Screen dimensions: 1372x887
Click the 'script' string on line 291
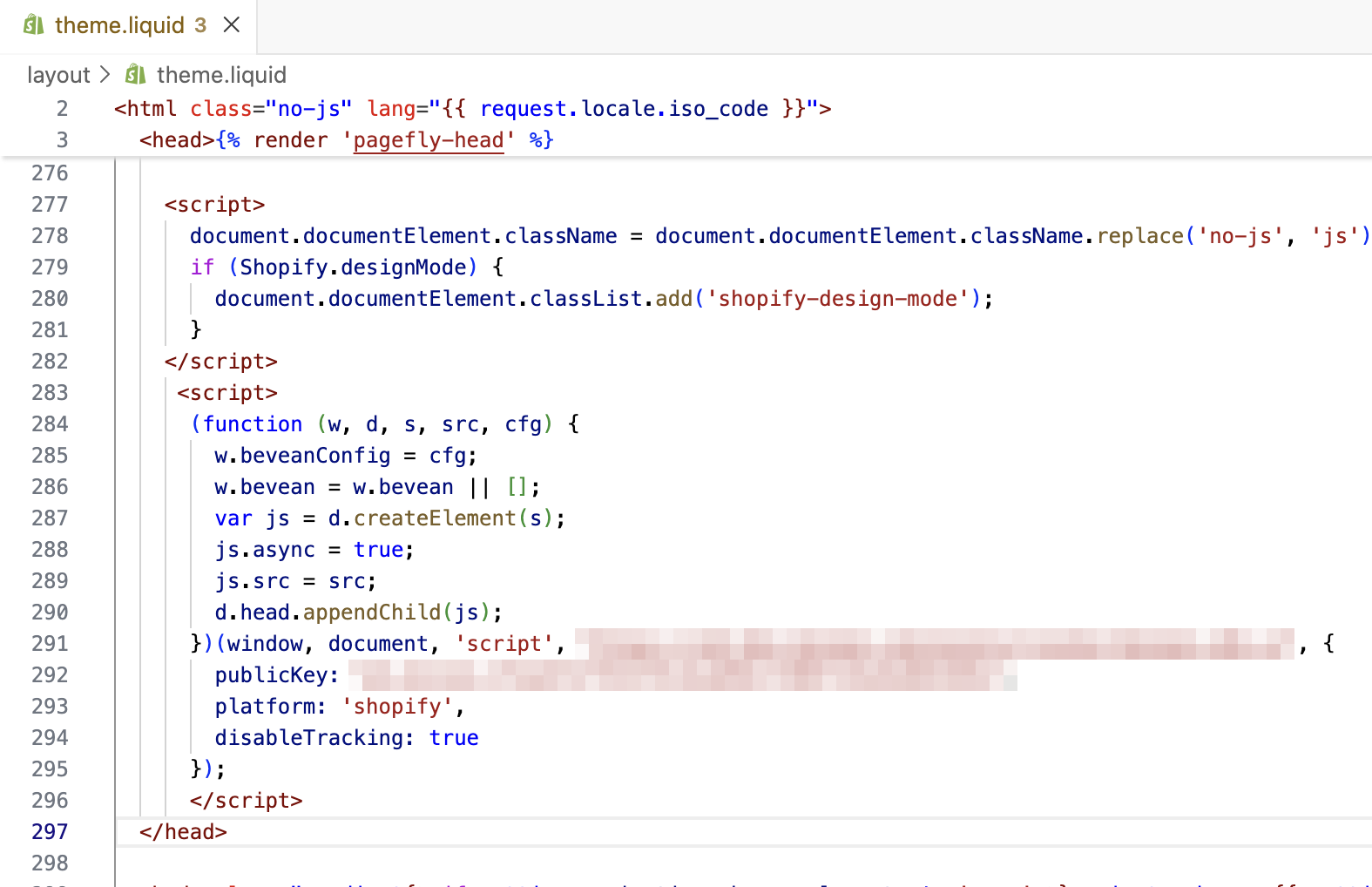pyautogui.click(x=504, y=644)
